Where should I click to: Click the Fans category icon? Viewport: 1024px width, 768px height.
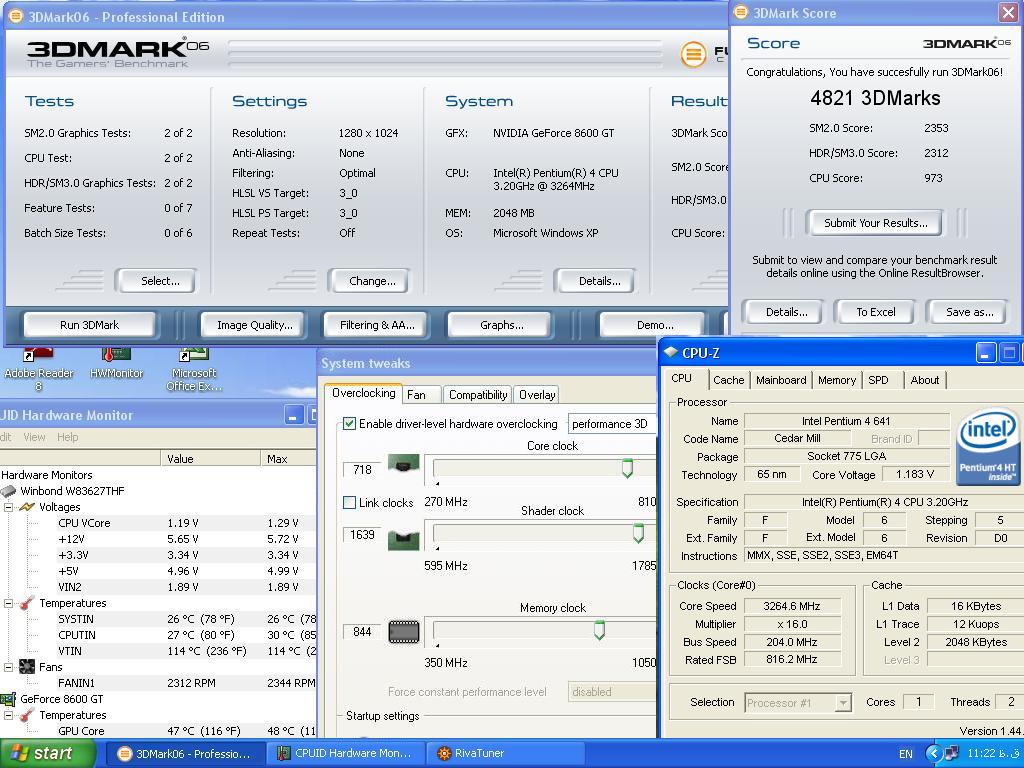(27, 667)
